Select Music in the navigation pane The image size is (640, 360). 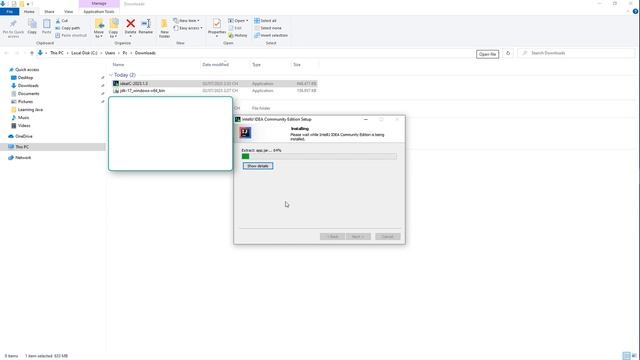pyautogui.click(x=23, y=118)
